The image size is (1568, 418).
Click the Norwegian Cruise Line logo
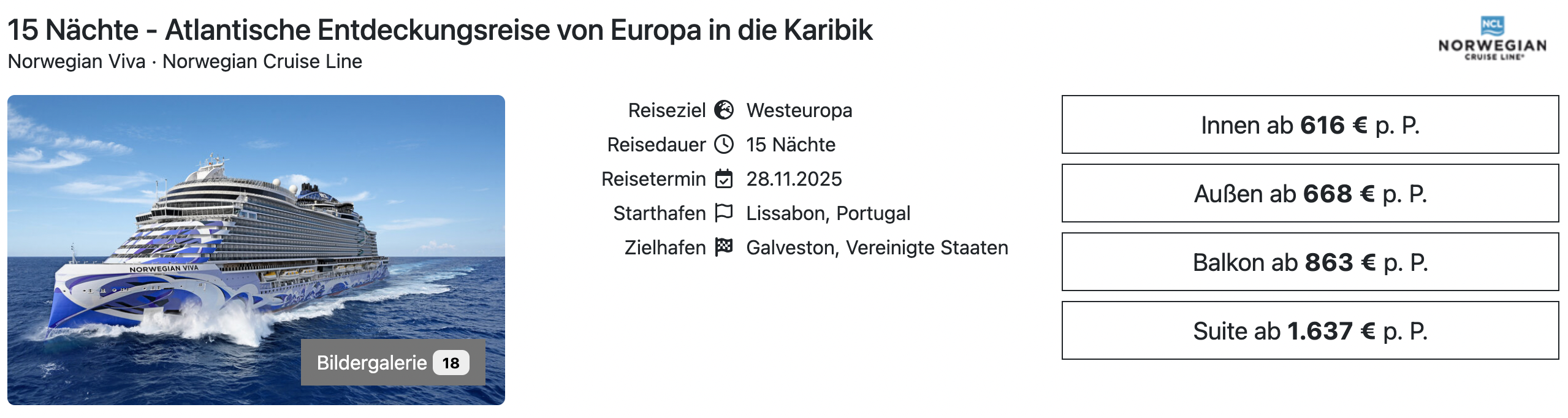tap(1492, 39)
